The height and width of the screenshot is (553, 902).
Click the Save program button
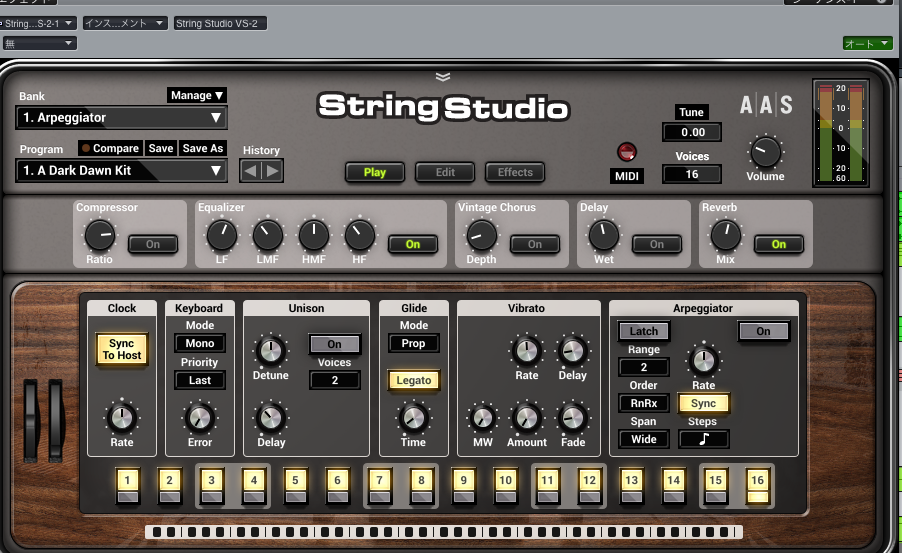pyautogui.click(x=161, y=148)
